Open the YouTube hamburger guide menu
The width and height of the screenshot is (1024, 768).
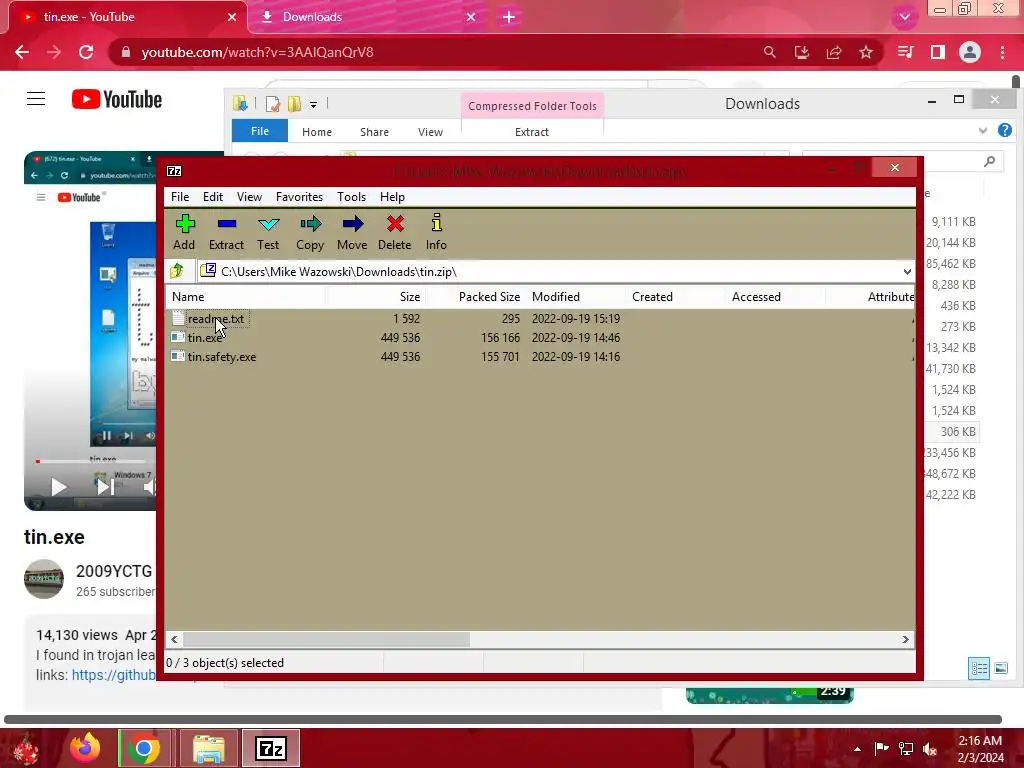[x=36, y=99]
